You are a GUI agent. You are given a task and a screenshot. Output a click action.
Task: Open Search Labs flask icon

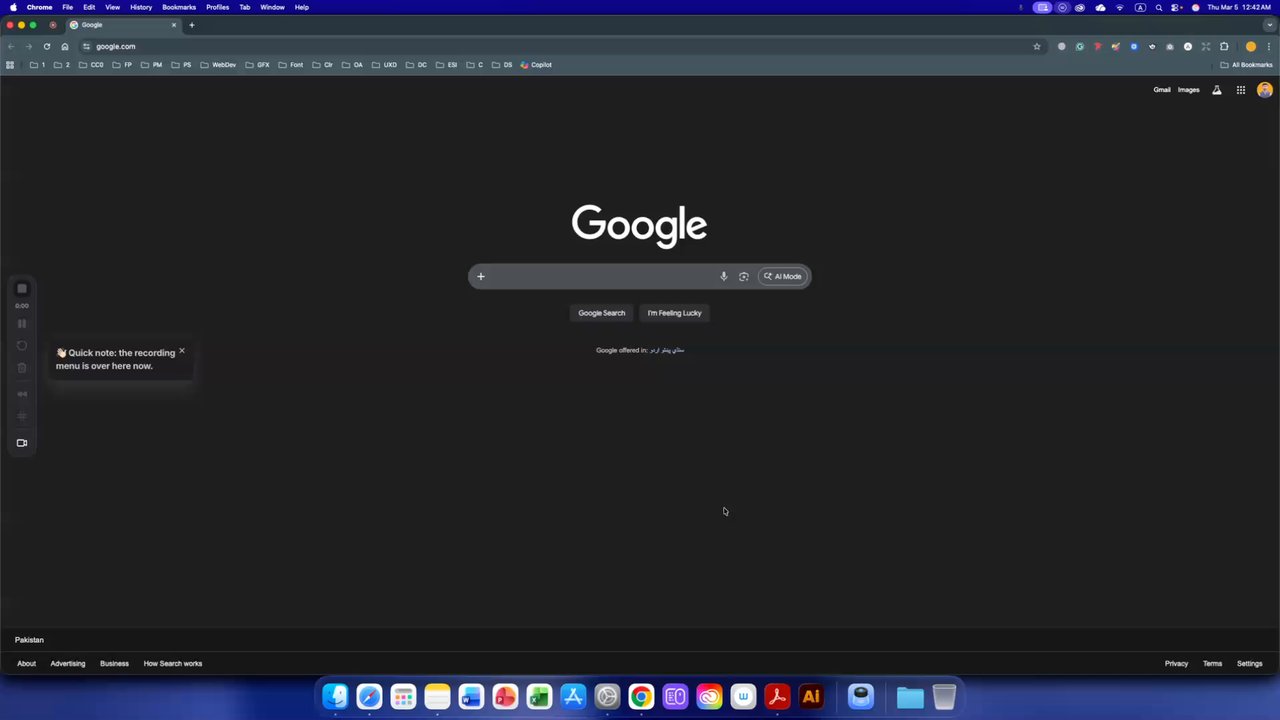(x=1216, y=90)
